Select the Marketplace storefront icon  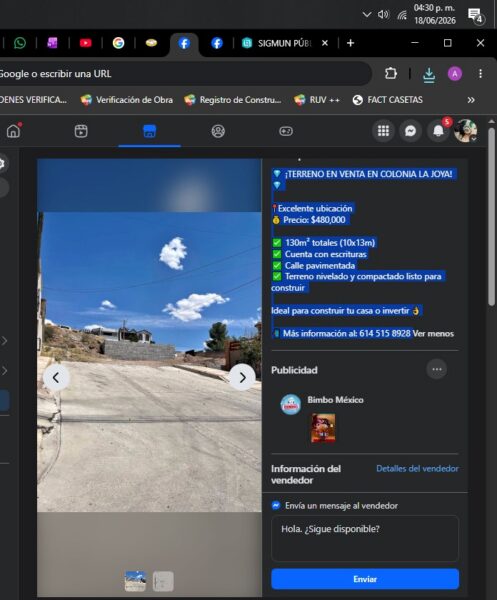(149, 131)
